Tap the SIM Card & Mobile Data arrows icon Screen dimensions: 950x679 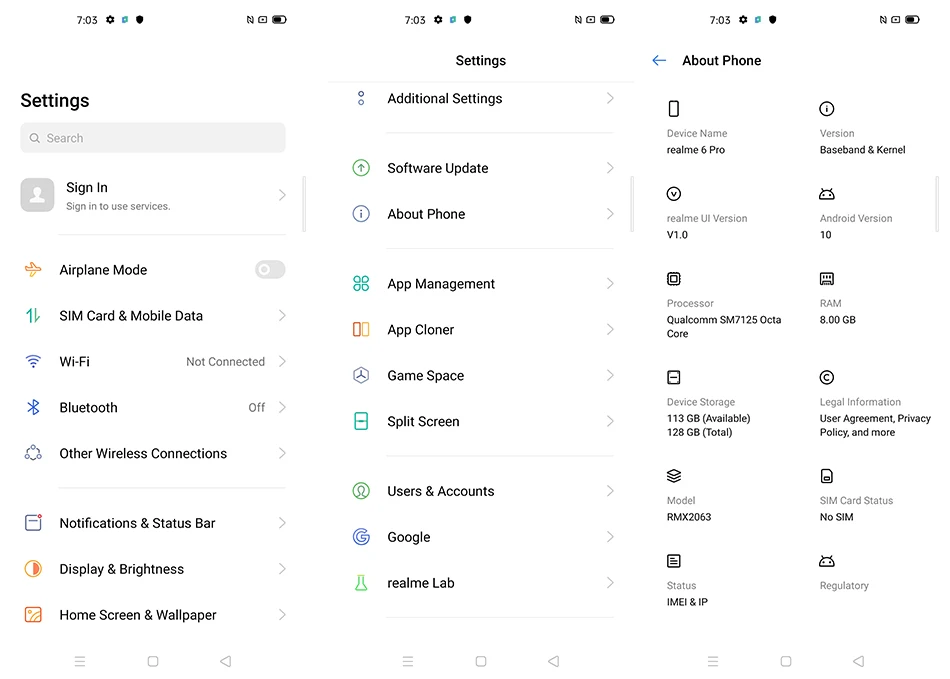click(33, 316)
